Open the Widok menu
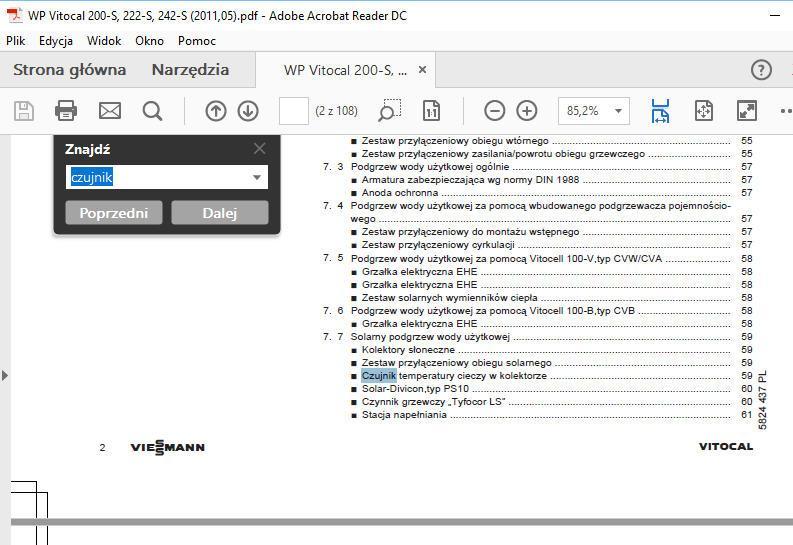This screenshot has width=793, height=545. click(x=104, y=41)
